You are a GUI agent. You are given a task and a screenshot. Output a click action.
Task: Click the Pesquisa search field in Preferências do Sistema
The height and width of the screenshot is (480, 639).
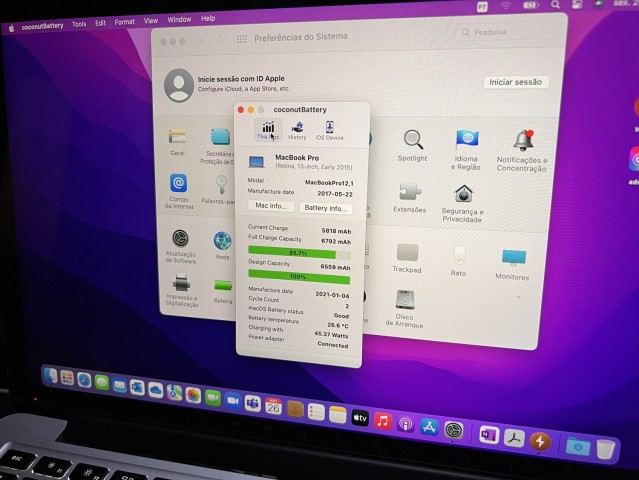pos(505,32)
